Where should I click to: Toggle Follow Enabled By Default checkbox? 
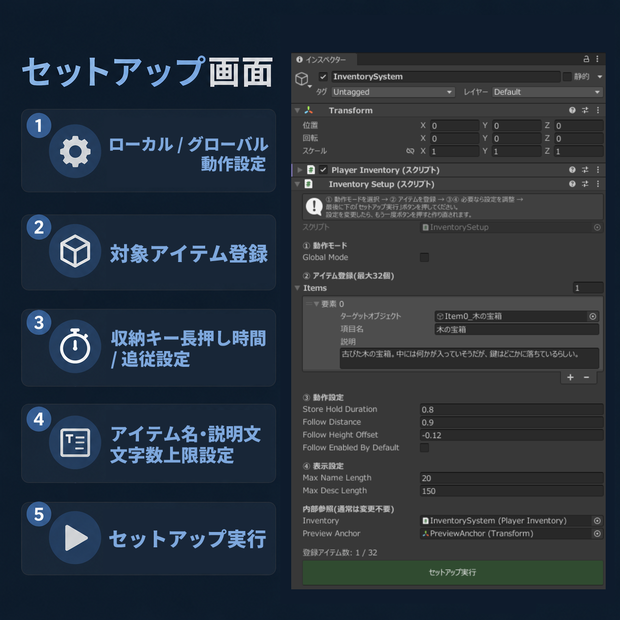[x=424, y=448]
